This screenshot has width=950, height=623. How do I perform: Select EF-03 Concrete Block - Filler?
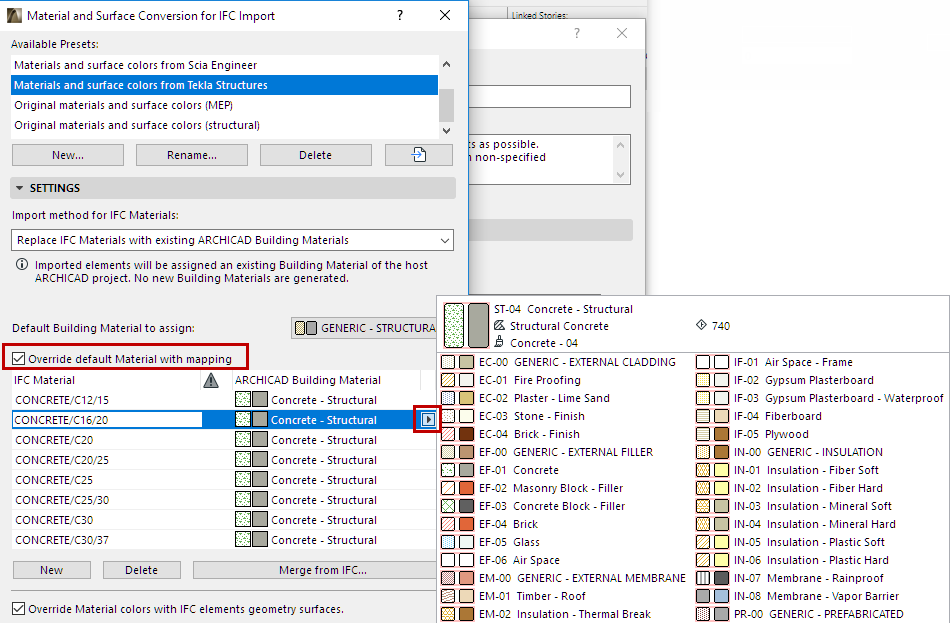tap(533, 506)
